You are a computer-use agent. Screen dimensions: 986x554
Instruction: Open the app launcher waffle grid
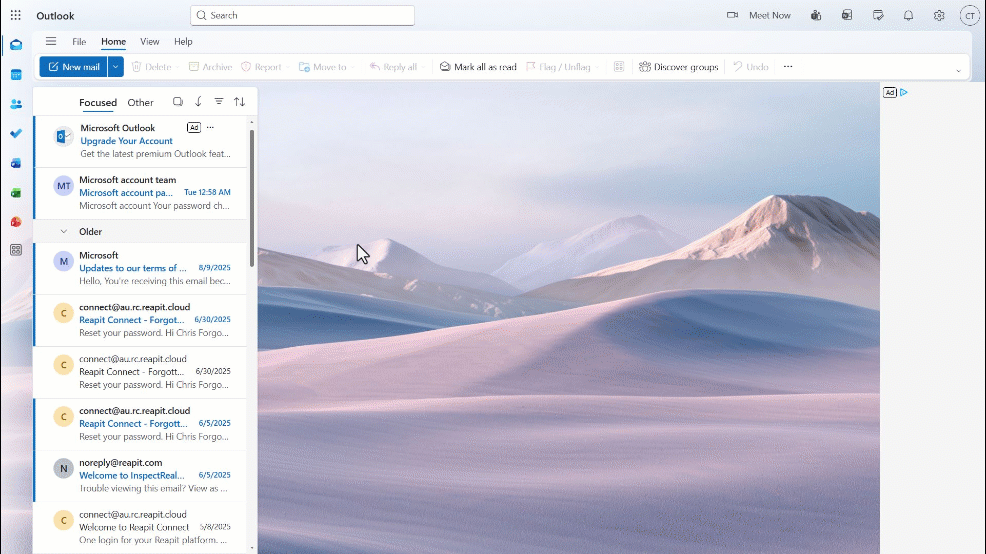click(16, 15)
